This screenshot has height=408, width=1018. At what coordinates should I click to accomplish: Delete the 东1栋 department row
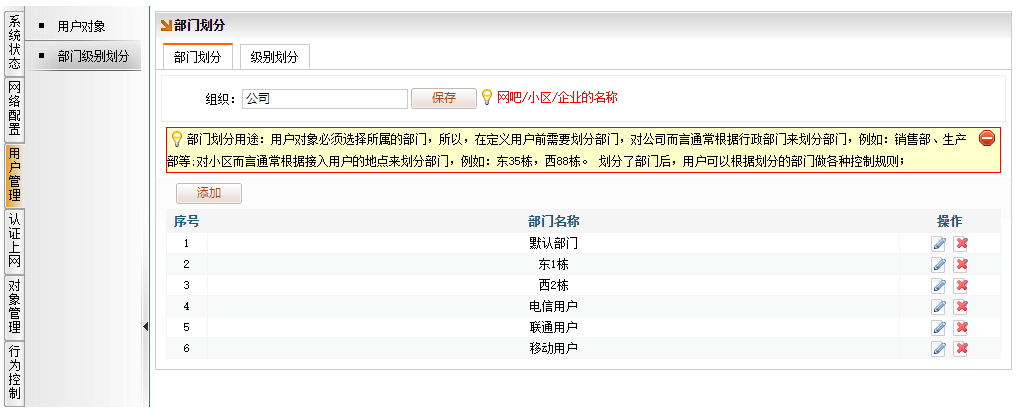pos(962,264)
